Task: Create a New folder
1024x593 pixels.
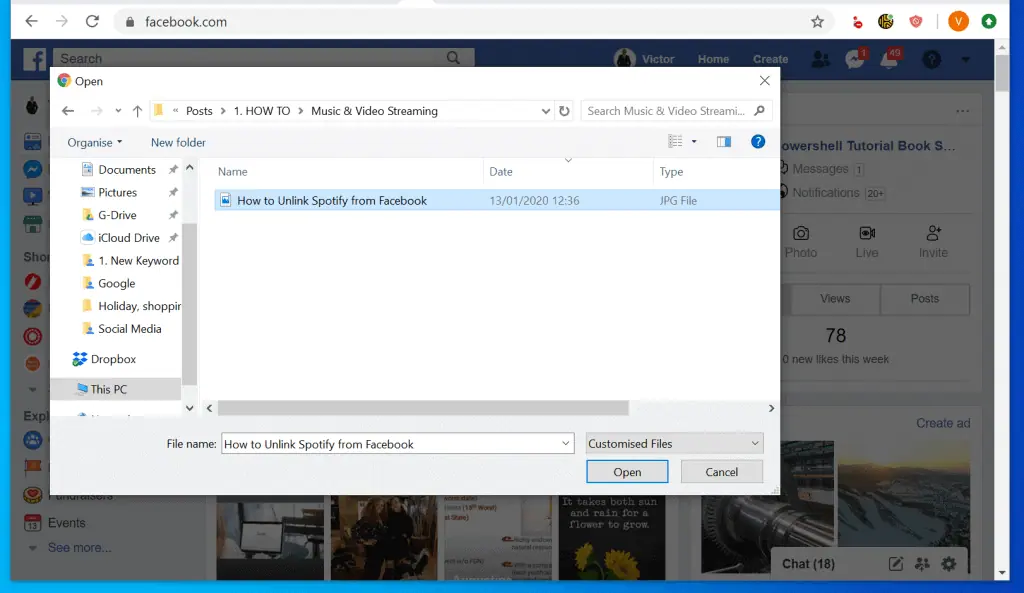Action: pyautogui.click(x=177, y=142)
